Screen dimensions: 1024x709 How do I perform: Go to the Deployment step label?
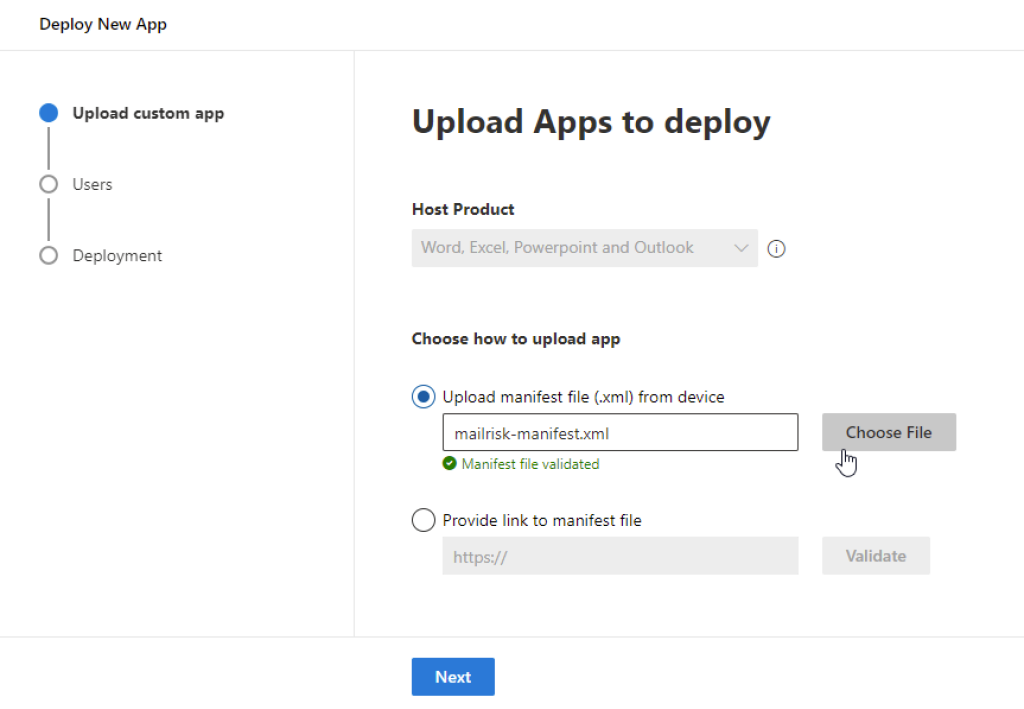(x=117, y=256)
